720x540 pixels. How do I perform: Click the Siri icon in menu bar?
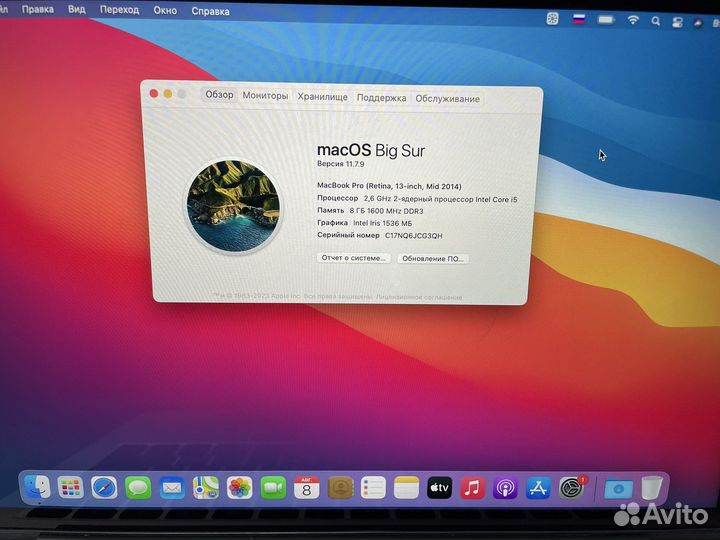tap(698, 23)
